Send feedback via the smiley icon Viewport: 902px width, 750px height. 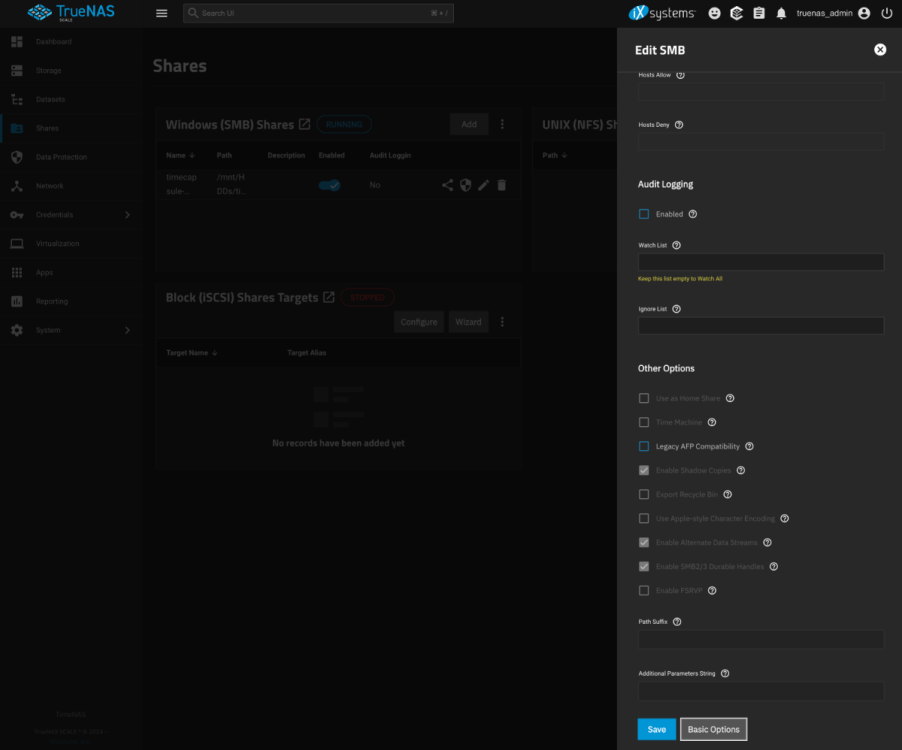[x=713, y=13]
